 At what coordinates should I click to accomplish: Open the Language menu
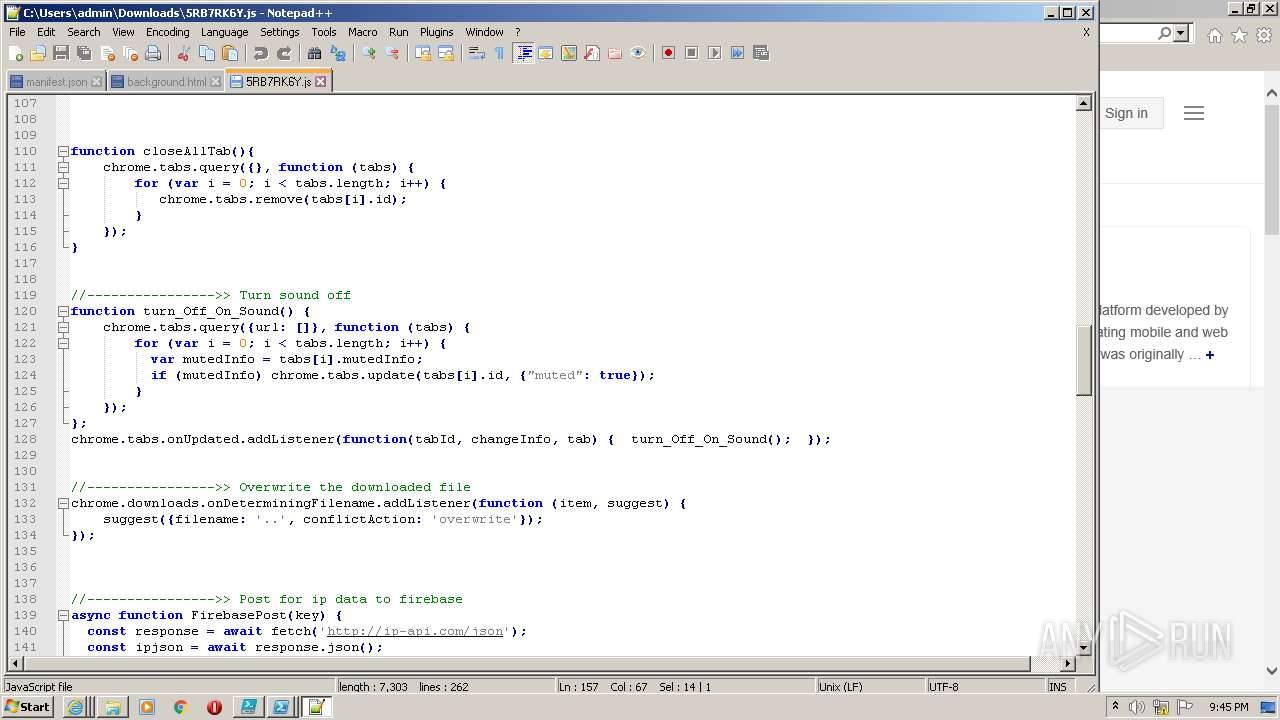pos(224,32)
